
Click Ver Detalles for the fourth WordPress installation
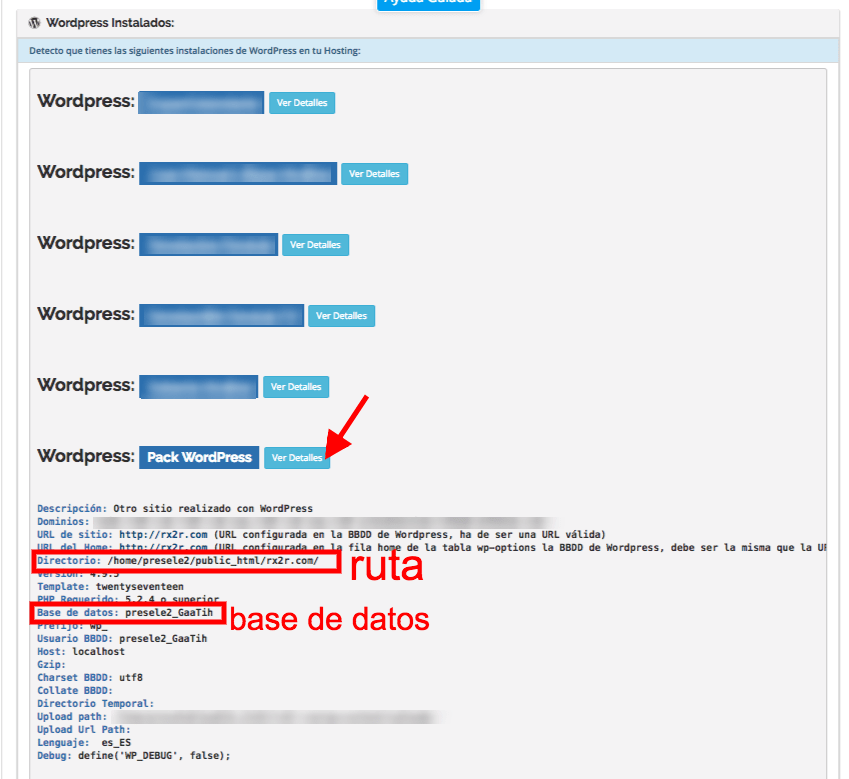[x=341, y=315]
